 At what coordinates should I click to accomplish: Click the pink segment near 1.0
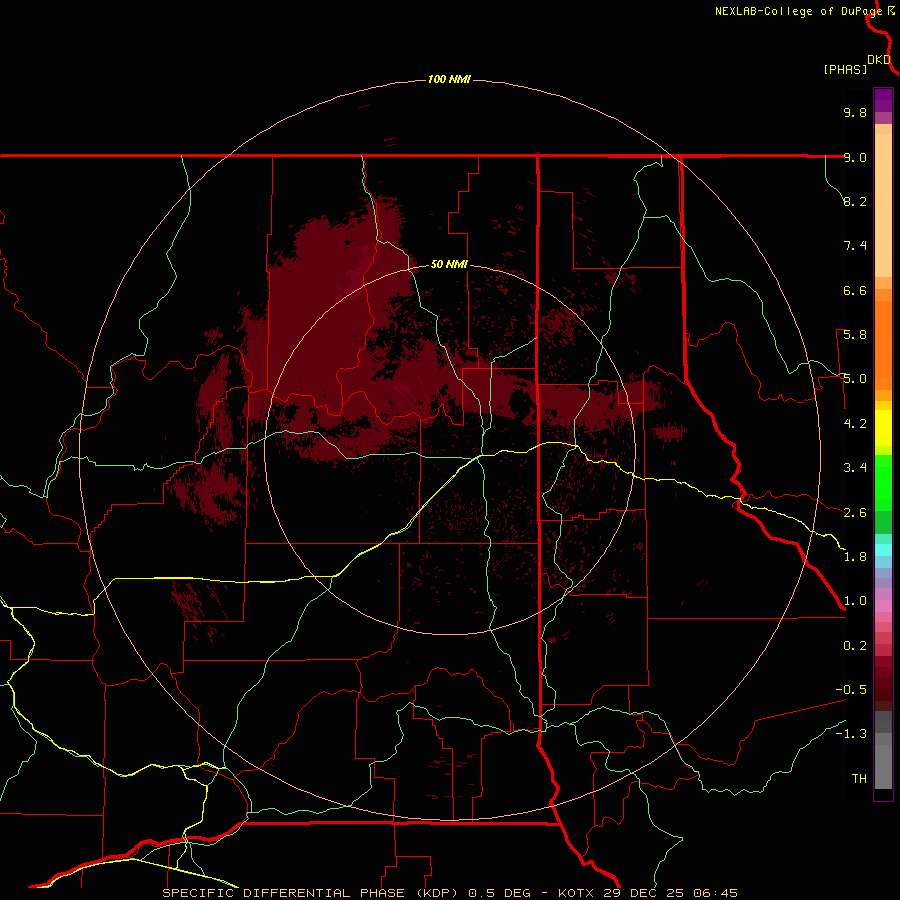[883, 606]
